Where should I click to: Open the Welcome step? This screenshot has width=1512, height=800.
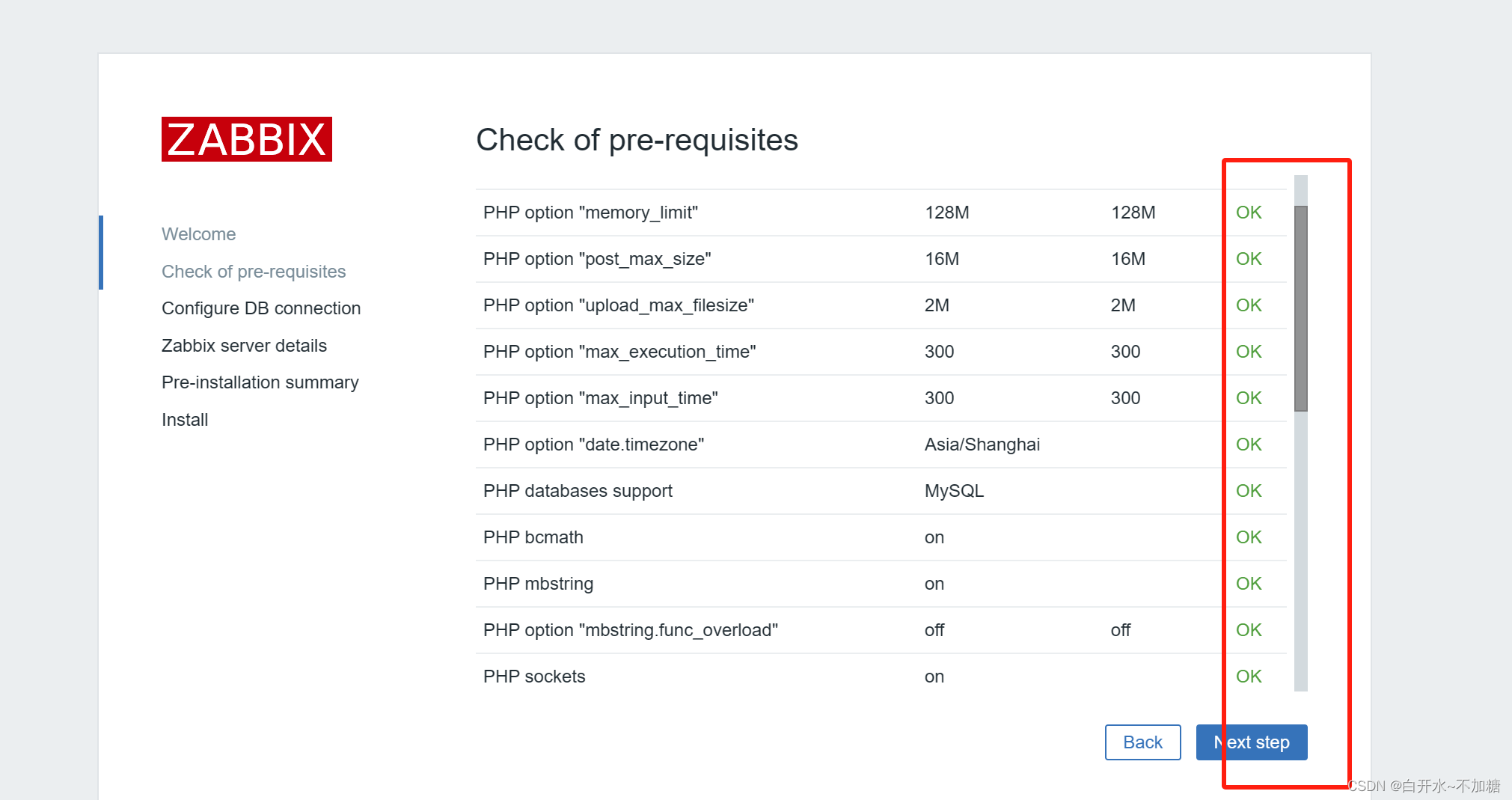point(198,234)
